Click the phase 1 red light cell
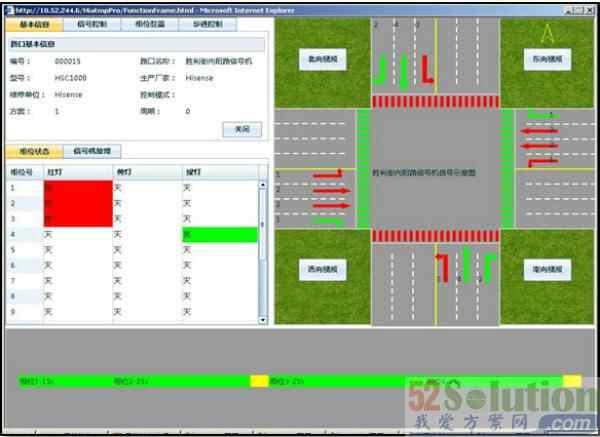Viewport: 600px width, 437px height. coord(76,188)
